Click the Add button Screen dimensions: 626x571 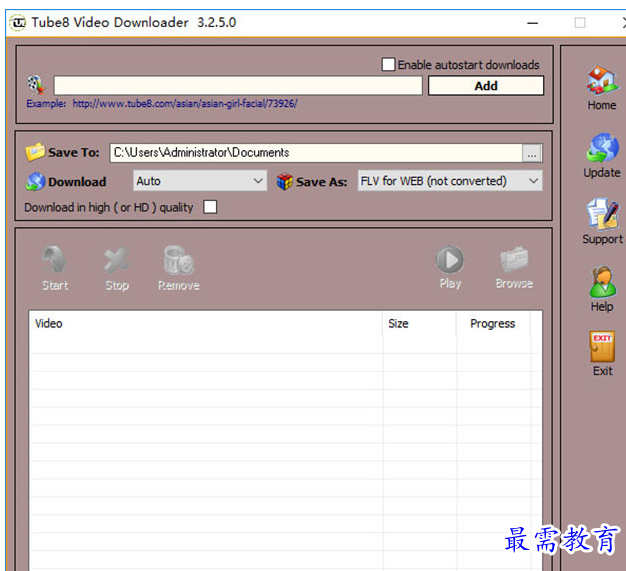486,85
